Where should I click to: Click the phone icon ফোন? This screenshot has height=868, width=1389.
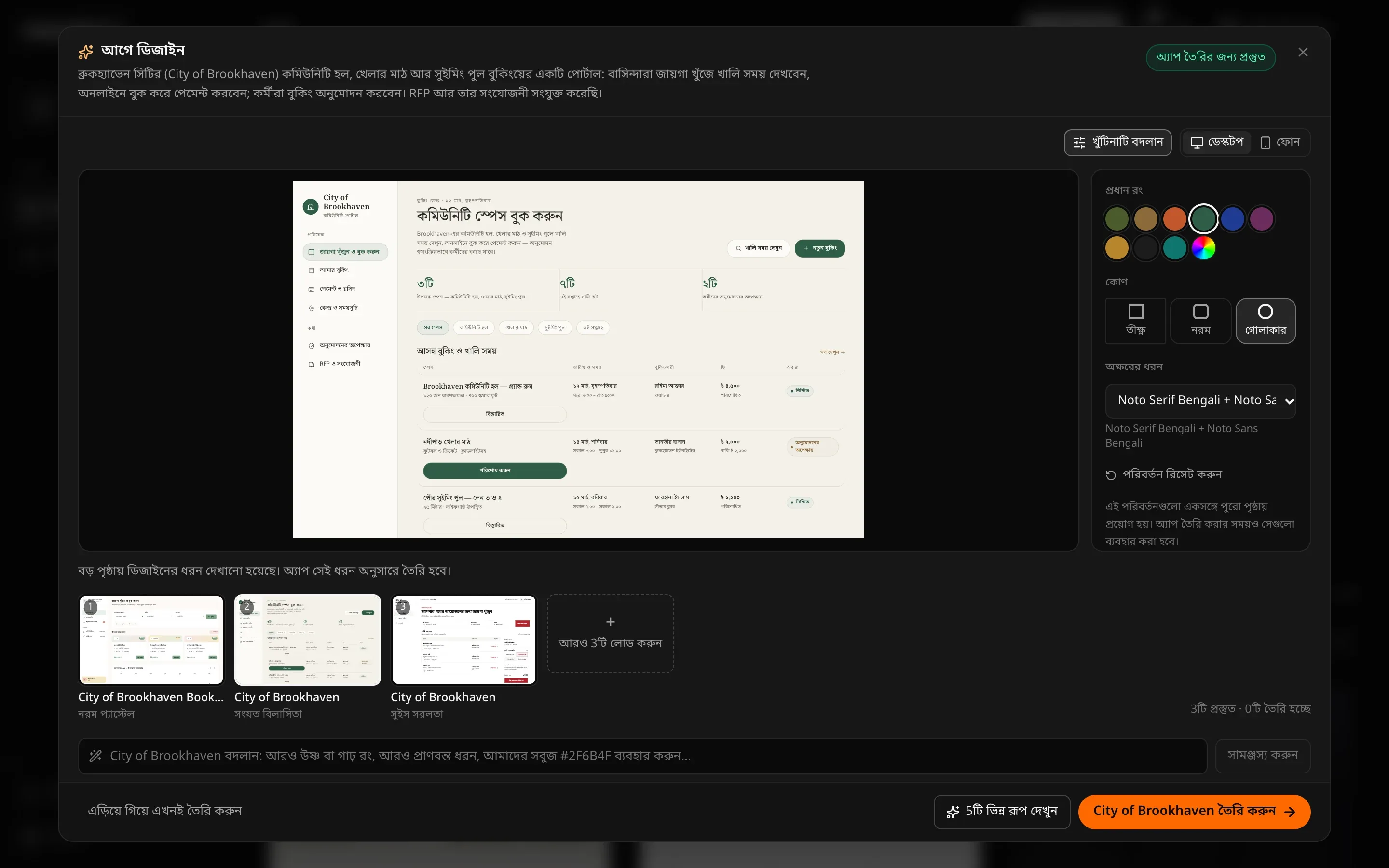point(1265,142)
